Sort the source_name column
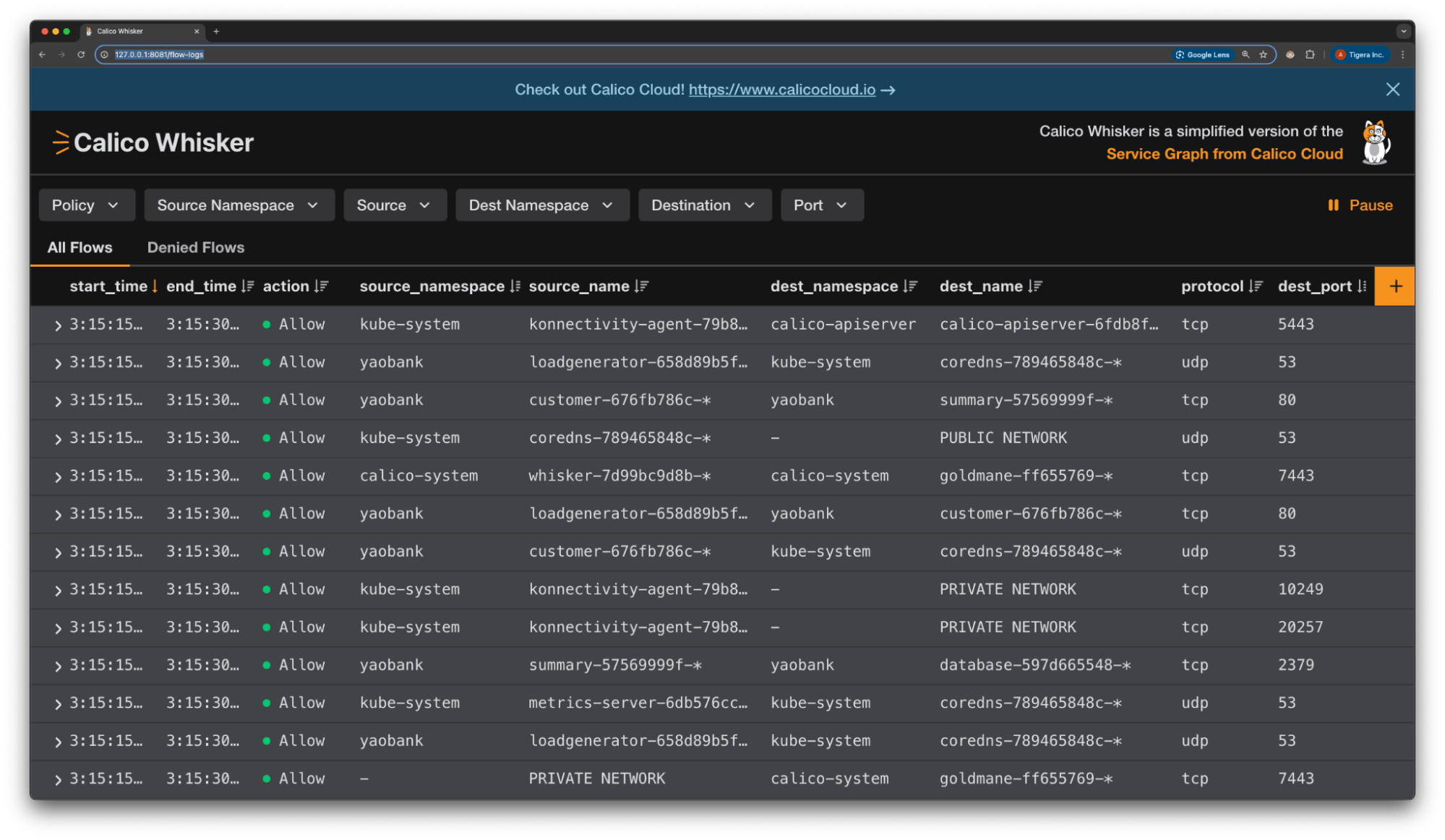The image size is (1445, 840). click(641, 286)
